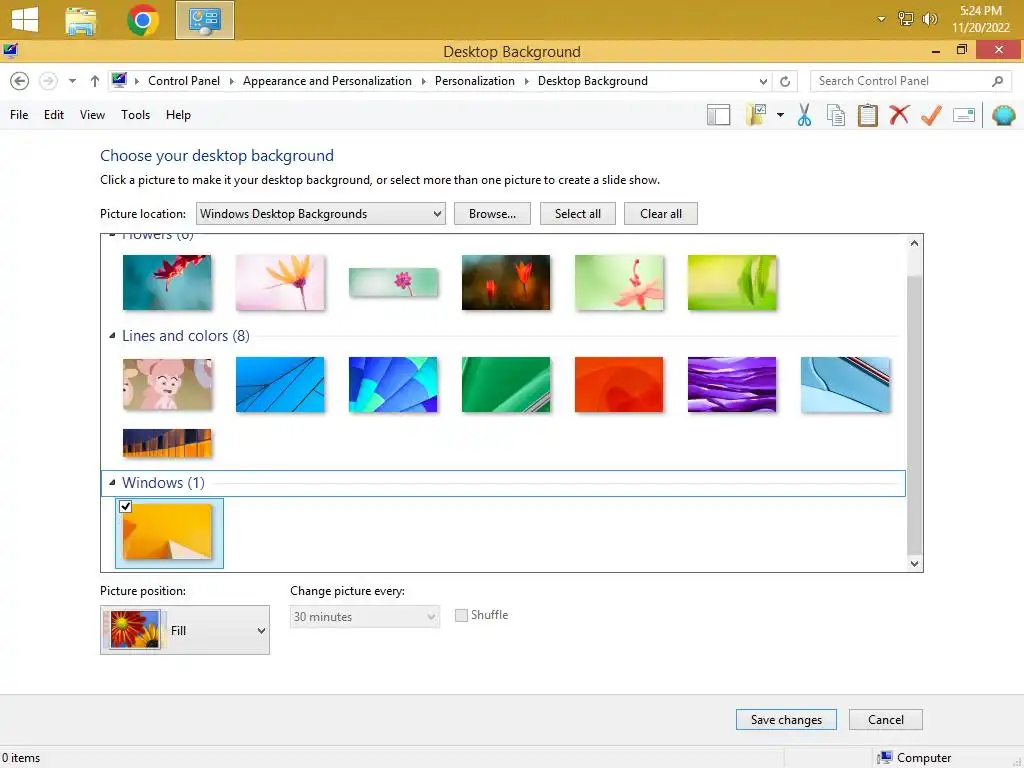Click the search magnifier icon
1024x768 pixels.
[997, 81]
